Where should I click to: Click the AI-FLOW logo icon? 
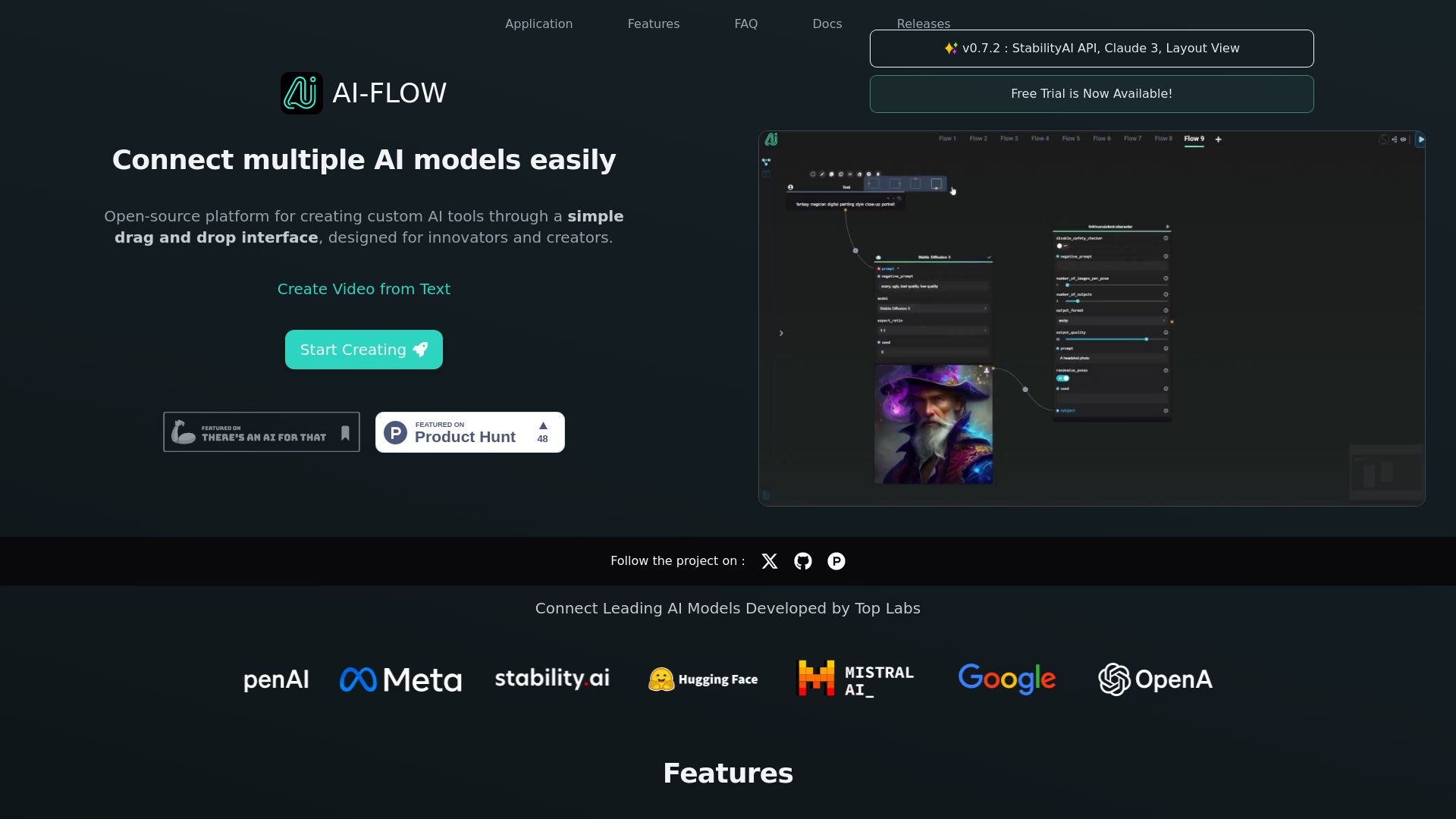pos(300,92)
